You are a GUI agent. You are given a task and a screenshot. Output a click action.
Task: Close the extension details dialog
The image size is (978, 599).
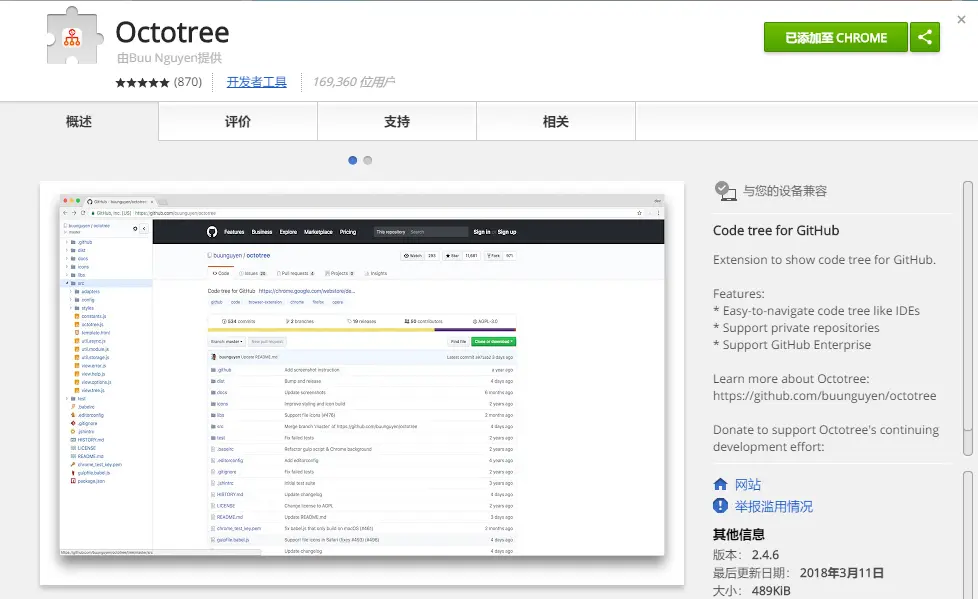961,19
